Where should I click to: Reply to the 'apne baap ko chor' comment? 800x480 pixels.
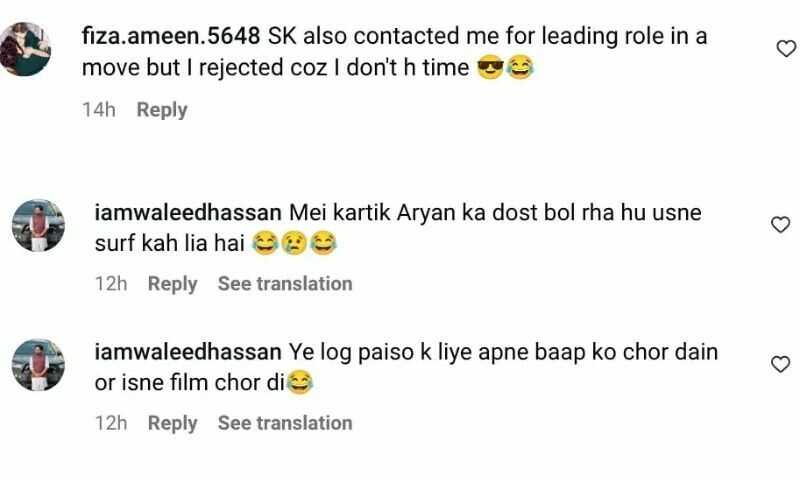coord(172,423)
